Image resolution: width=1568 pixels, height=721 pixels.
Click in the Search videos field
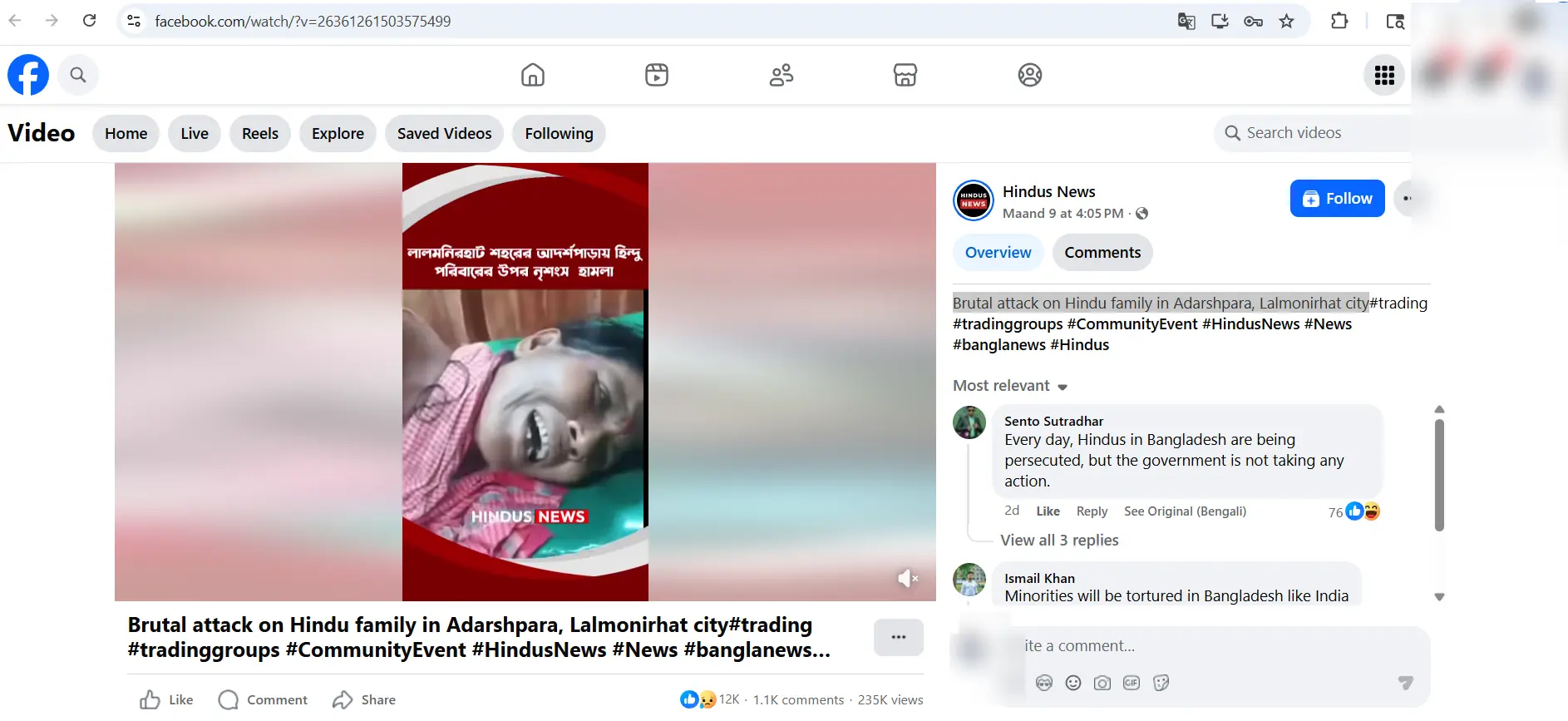(1314, 133)
